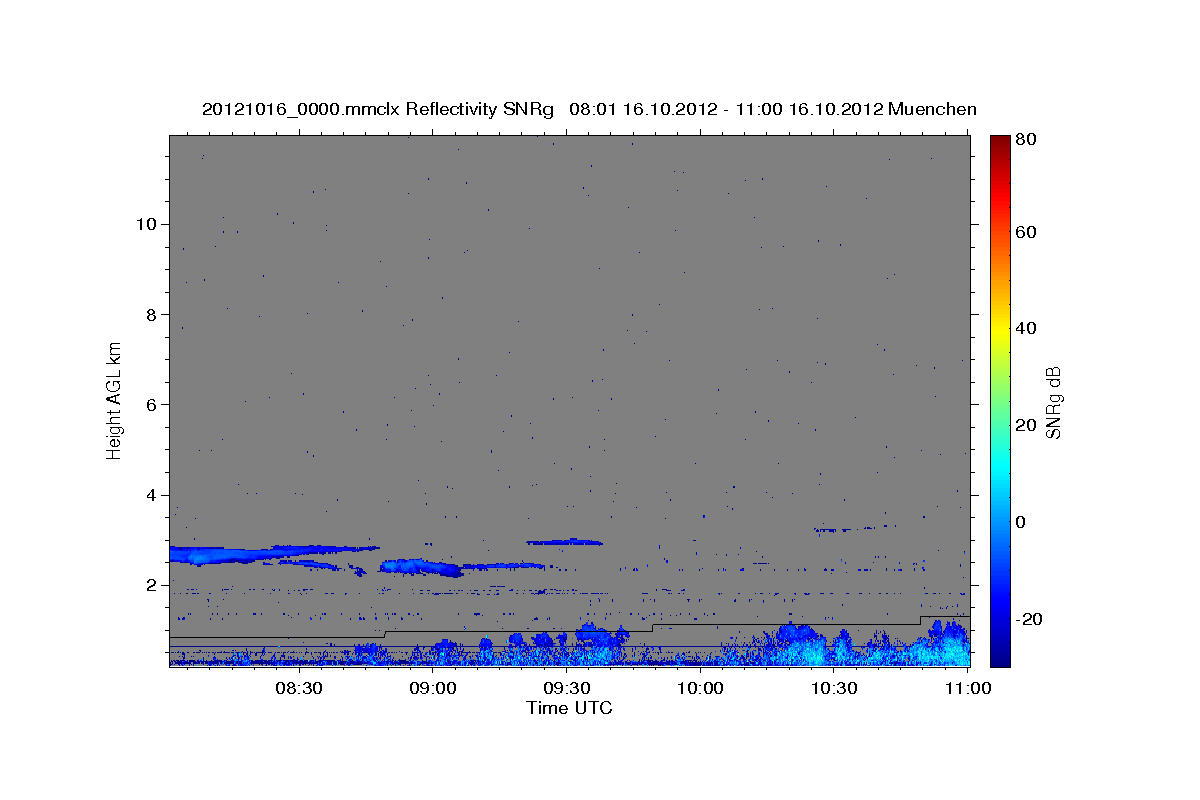
Task: Click the cloud echo near 09:00 at 2.4 km
Action: [x=422, y=567]
